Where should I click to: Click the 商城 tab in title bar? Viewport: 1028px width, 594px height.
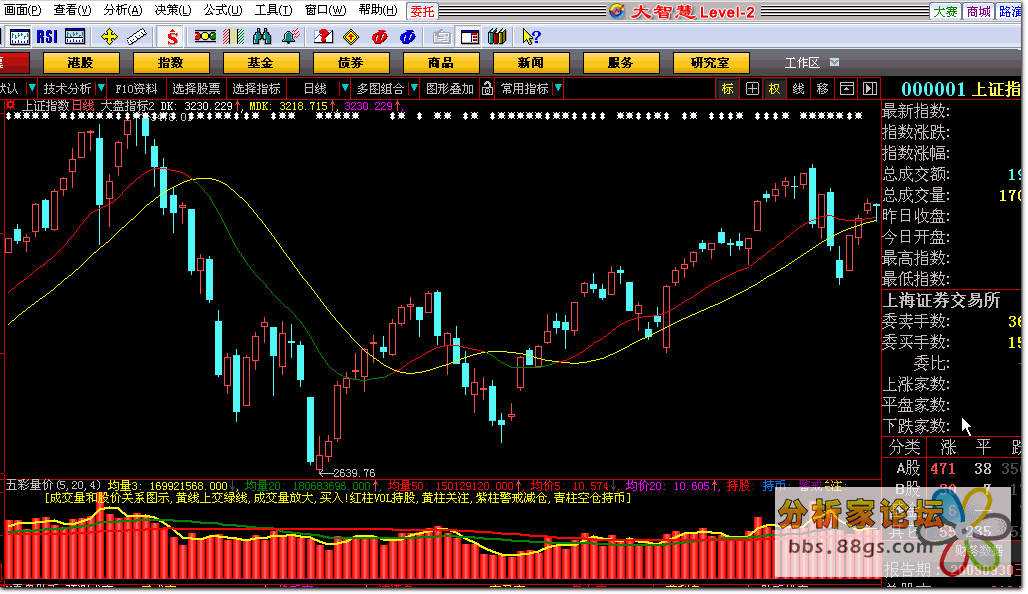[978, 11]
